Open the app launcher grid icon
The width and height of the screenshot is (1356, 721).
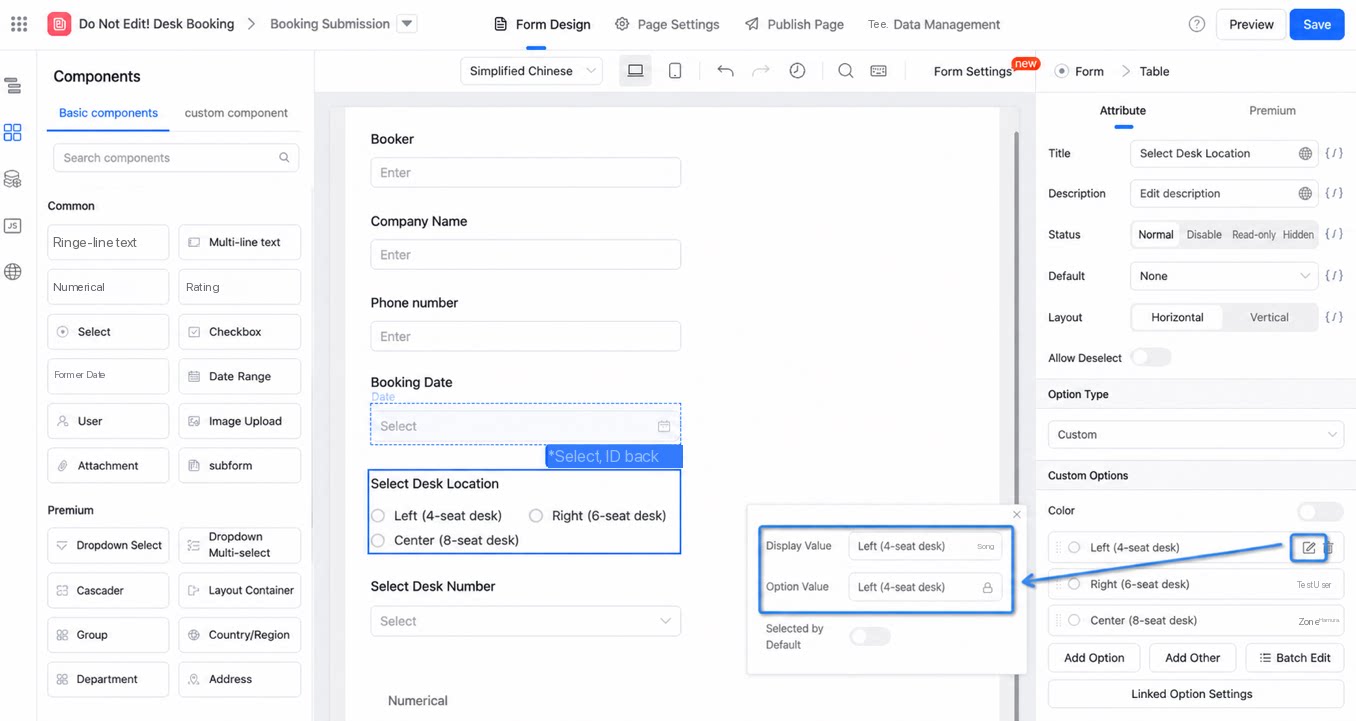point(18,24)
